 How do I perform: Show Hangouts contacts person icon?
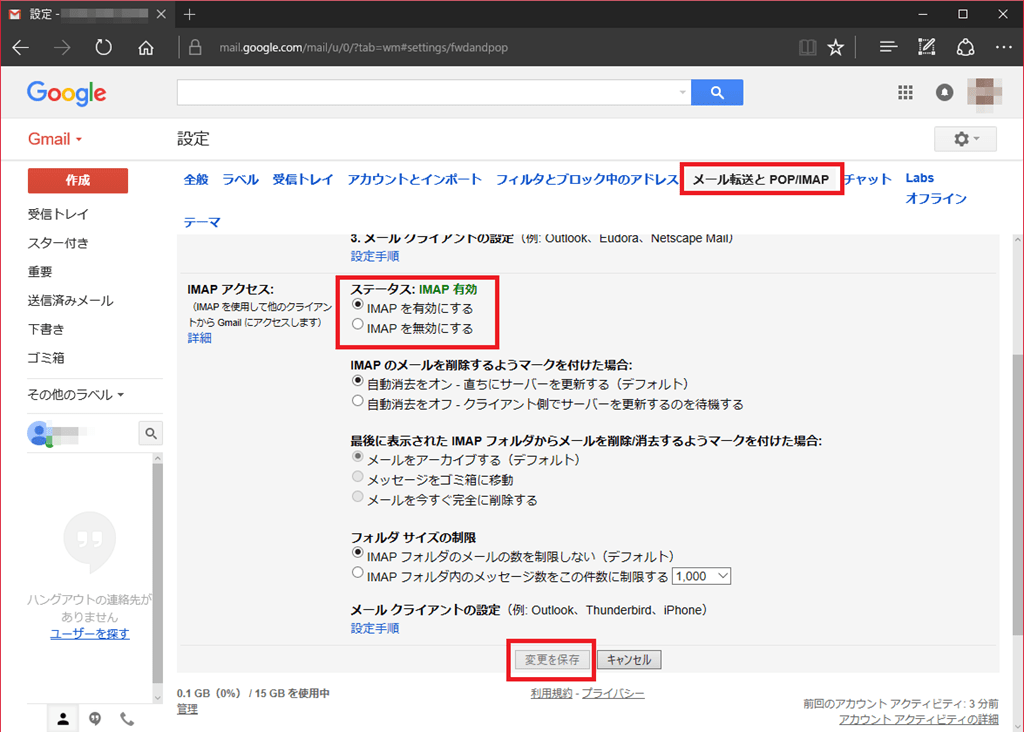coord(63,719)
